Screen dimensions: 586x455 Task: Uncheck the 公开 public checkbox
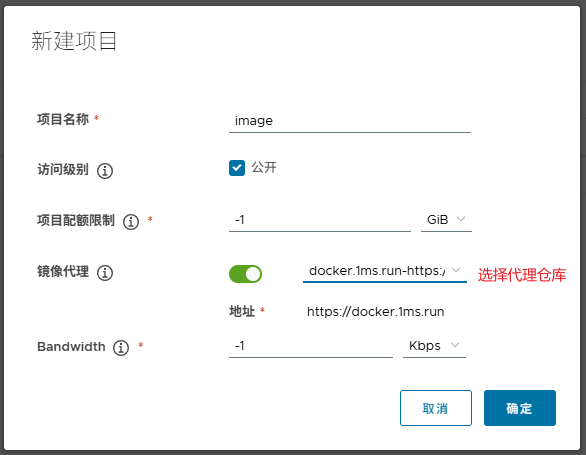(x=237, y=168)
